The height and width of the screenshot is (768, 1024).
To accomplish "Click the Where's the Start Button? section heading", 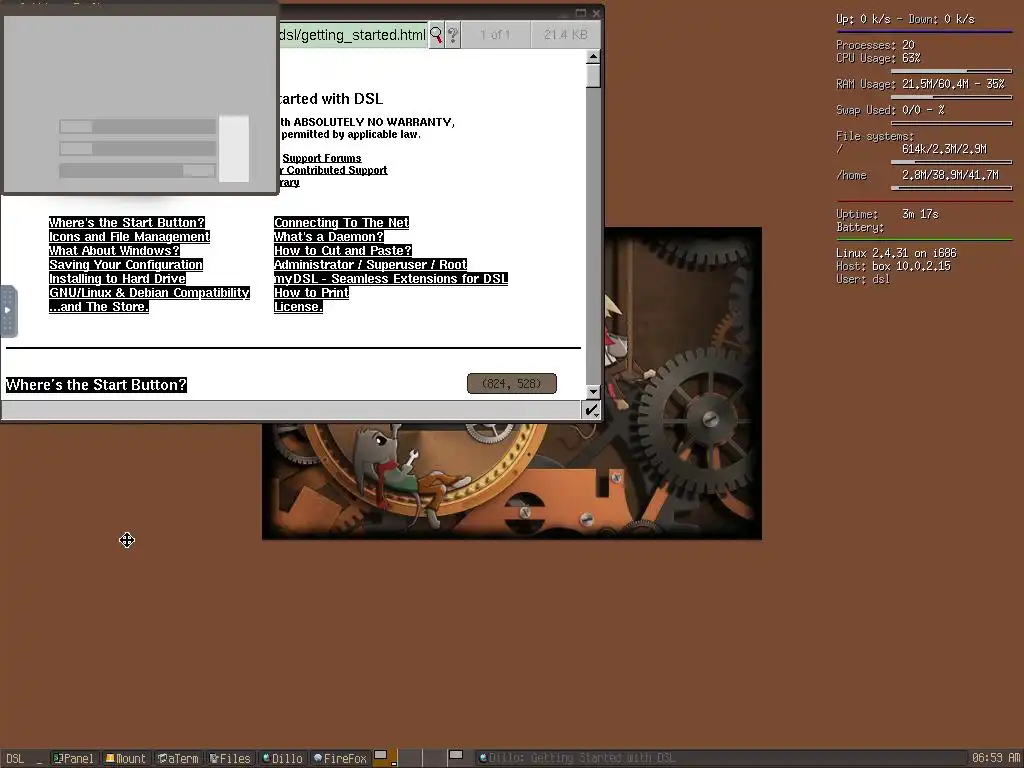I will [97, 385].
